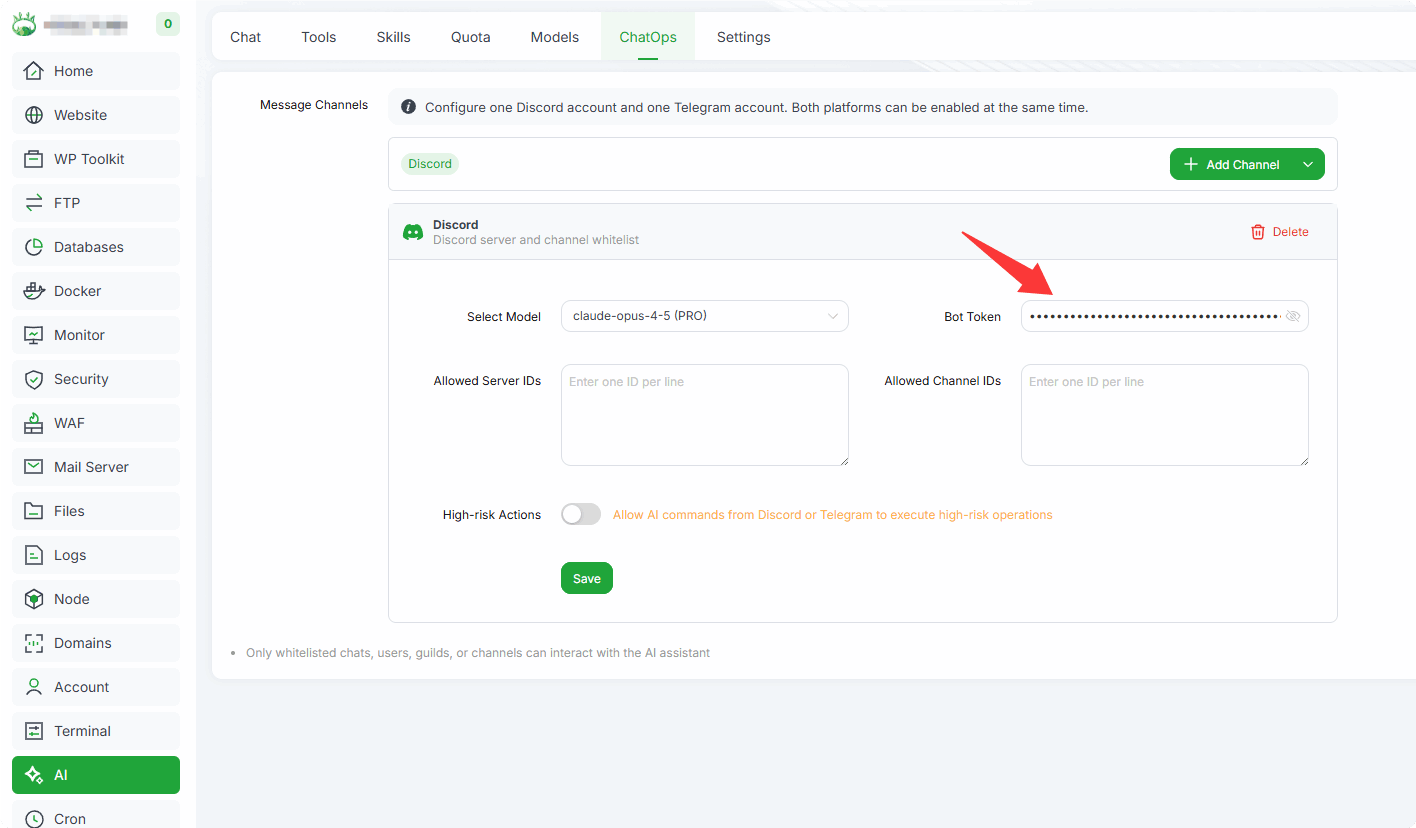Switch to the Chat tab
Screen dimensions: 1416x828
pyautogui.click(x=245, y=37)
